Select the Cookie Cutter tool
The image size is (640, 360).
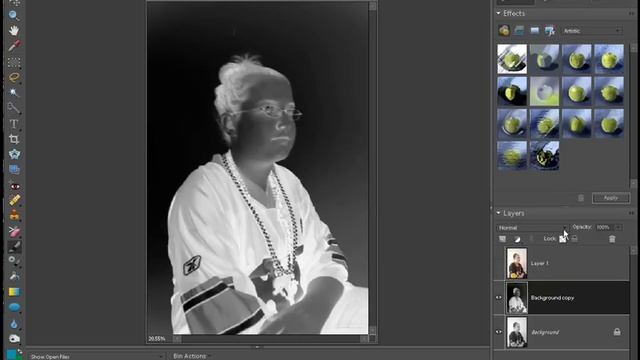point(14,154)
